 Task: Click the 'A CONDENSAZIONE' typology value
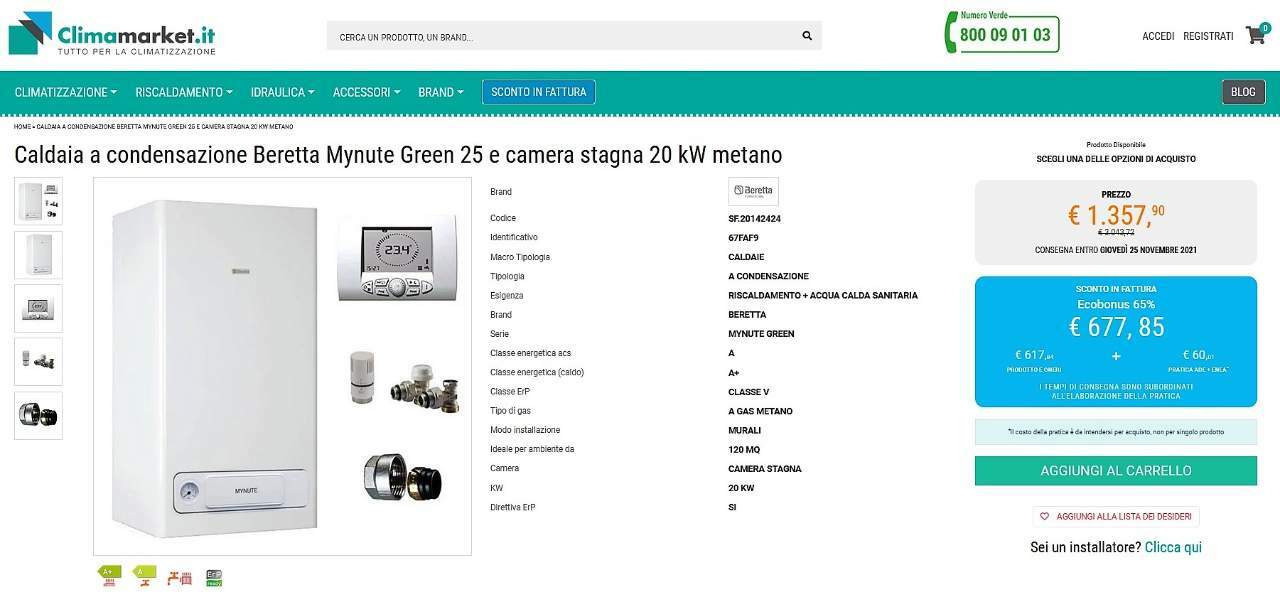[x=769, y=276]
